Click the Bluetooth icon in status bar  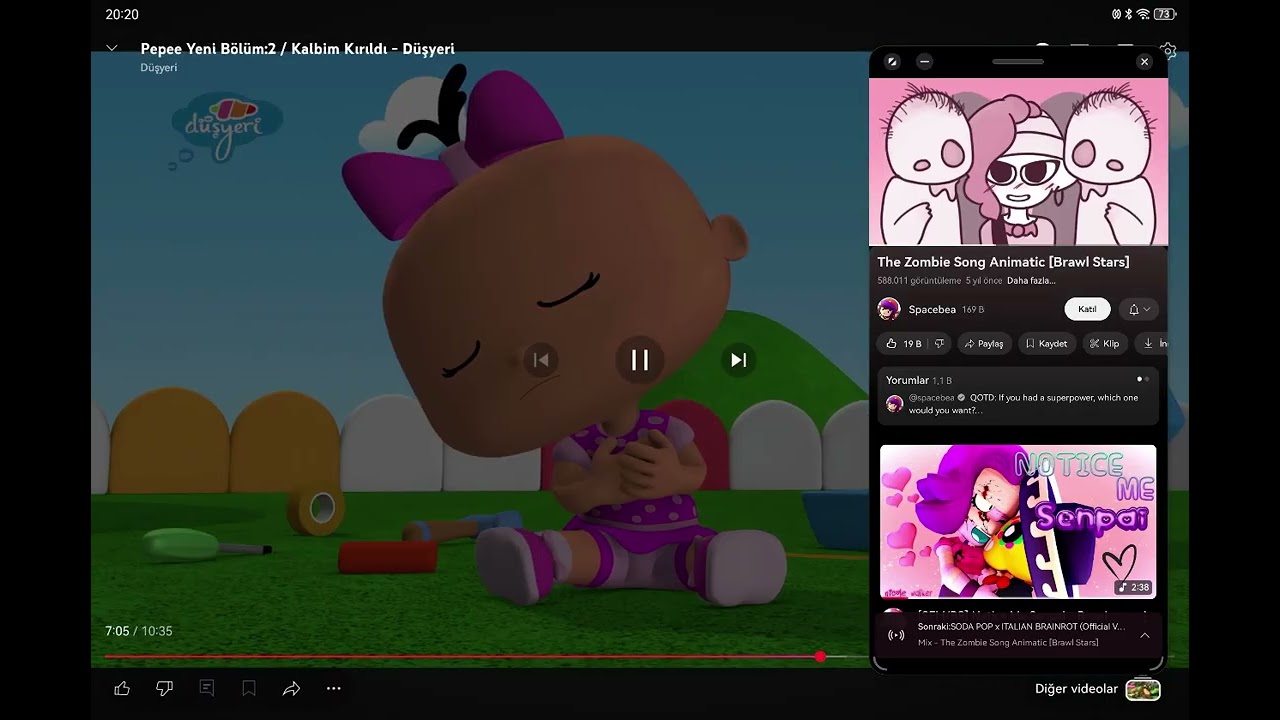1129,14
